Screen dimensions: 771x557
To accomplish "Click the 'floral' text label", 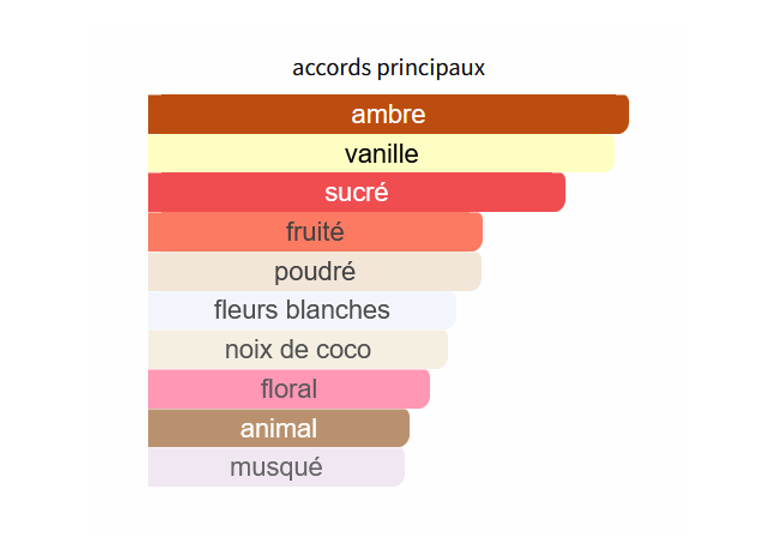I will [x=289, y=389].
